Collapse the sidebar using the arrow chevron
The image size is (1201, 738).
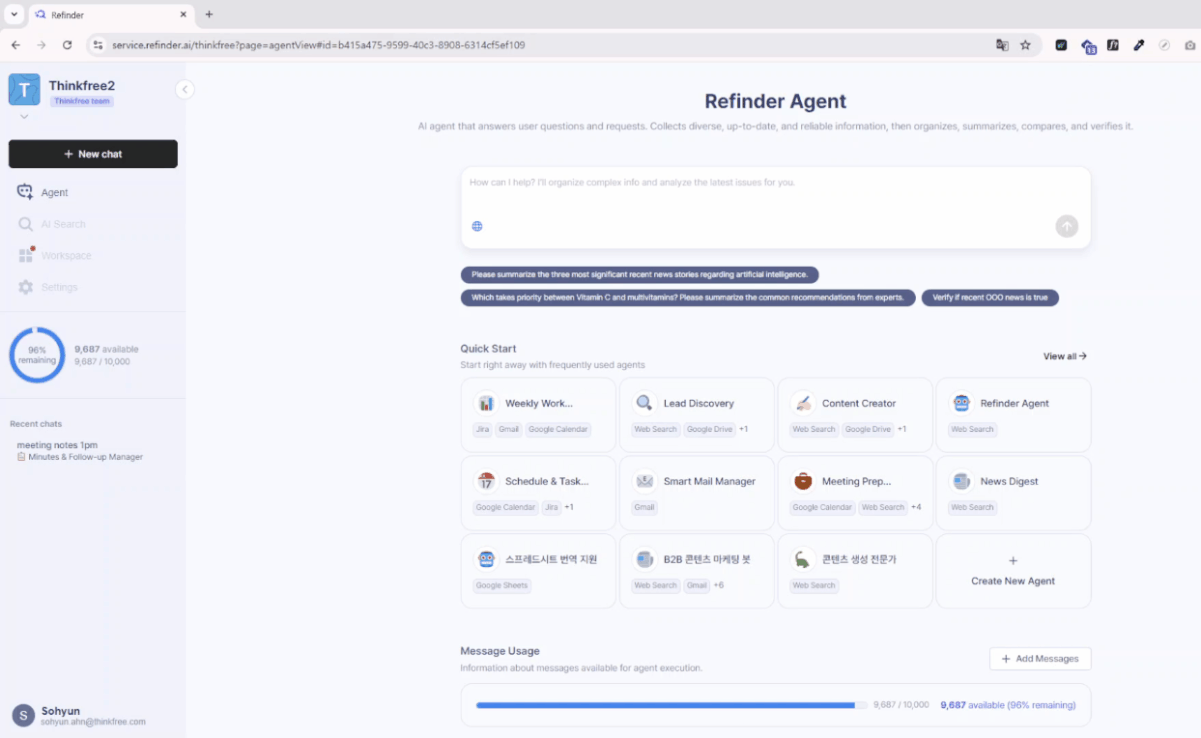click(185, 89)
